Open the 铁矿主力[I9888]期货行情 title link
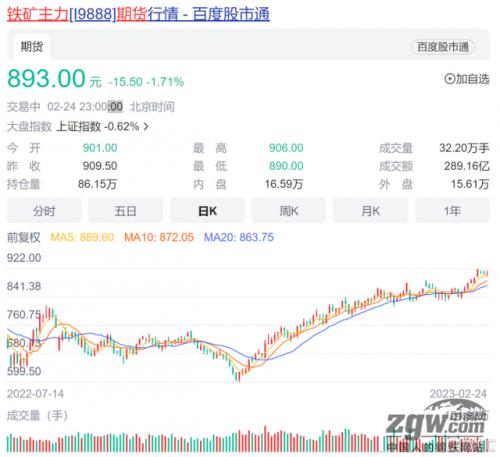This screenshot has width=500, height=457. (138, 15)
